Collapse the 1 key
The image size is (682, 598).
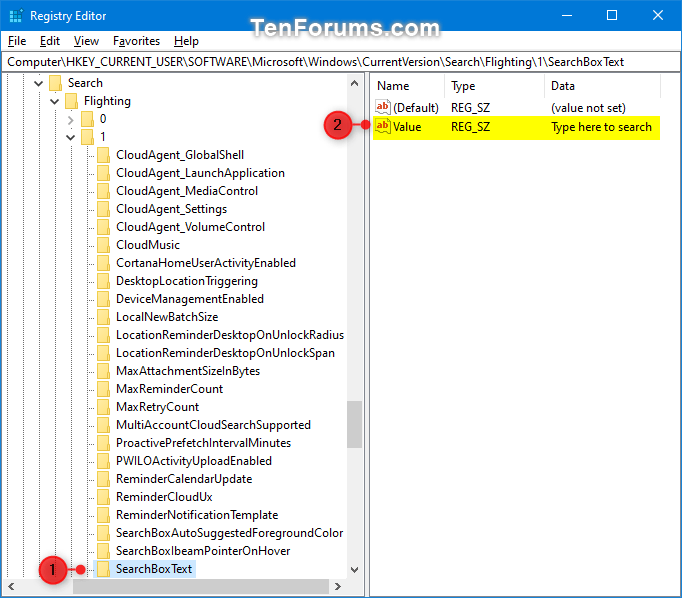point(70,137)
